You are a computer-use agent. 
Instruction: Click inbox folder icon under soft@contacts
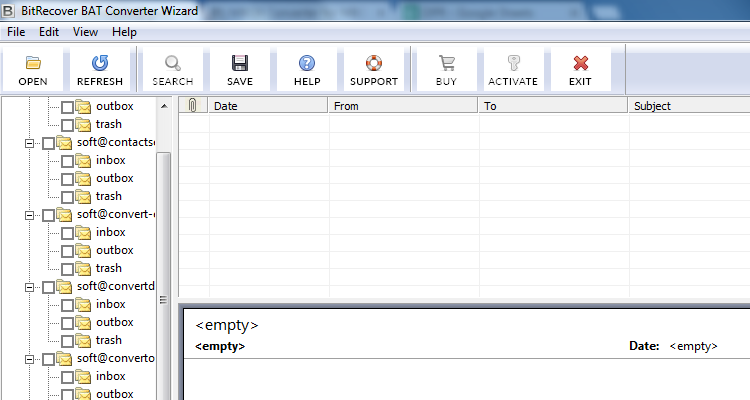click(x=83, y=161)
